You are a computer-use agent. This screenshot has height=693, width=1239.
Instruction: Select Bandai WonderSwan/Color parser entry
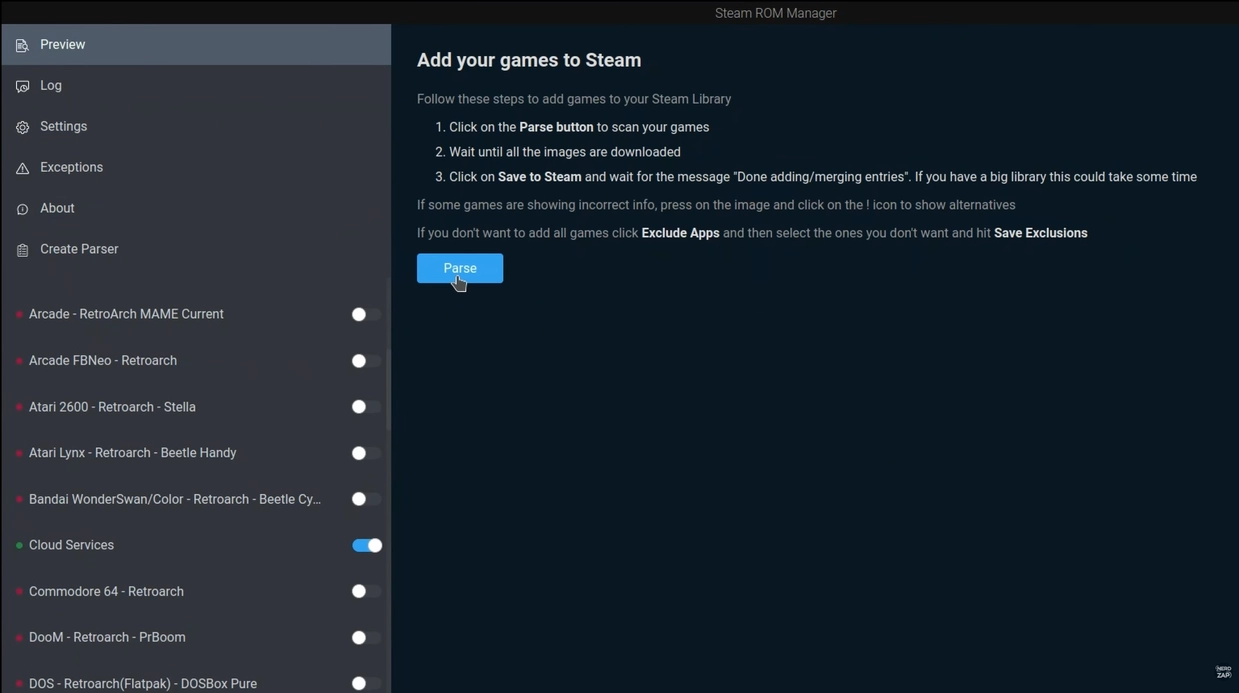174,499
